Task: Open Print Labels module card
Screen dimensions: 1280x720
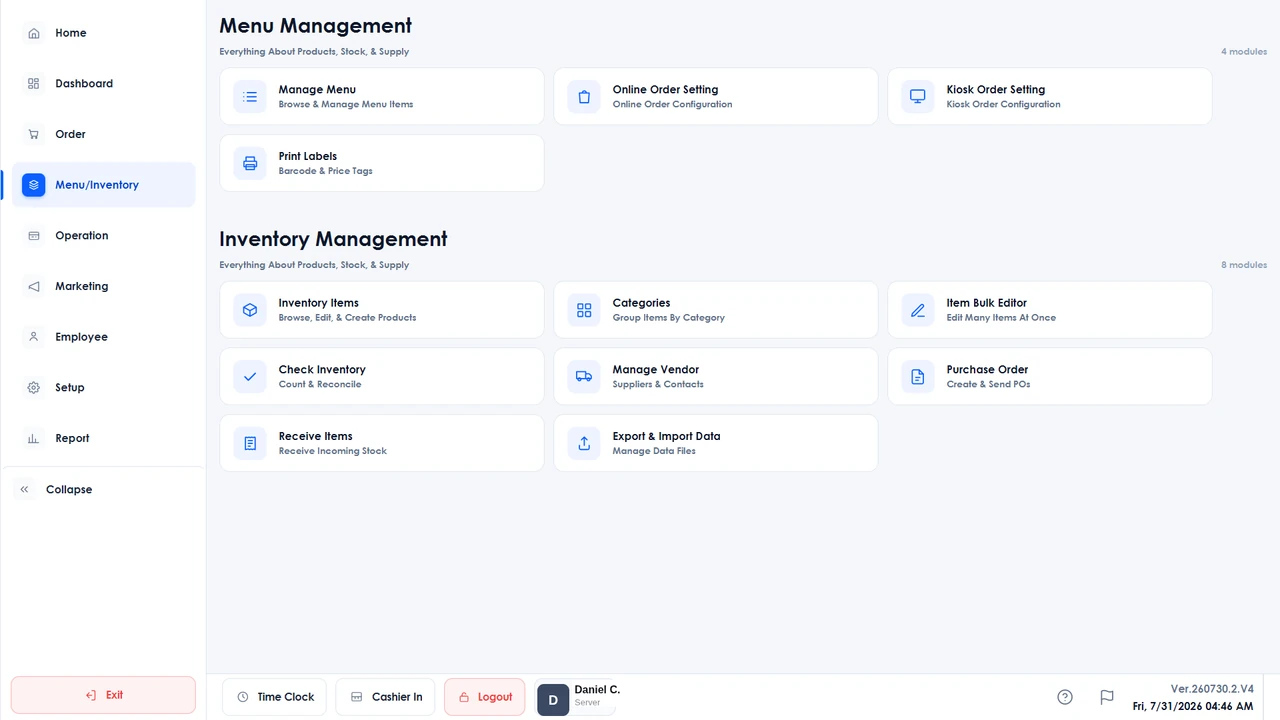Action: [382, 163]
